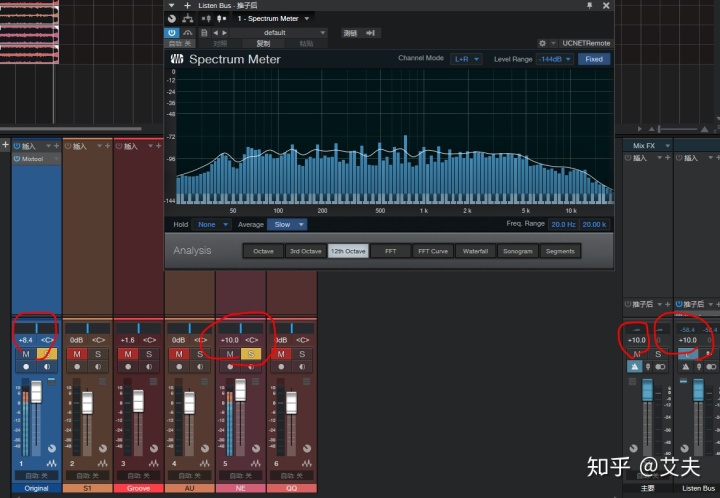Screen dimensions: 720x498
Task: Click the NE channel volume fader
Action: [240, 390]
